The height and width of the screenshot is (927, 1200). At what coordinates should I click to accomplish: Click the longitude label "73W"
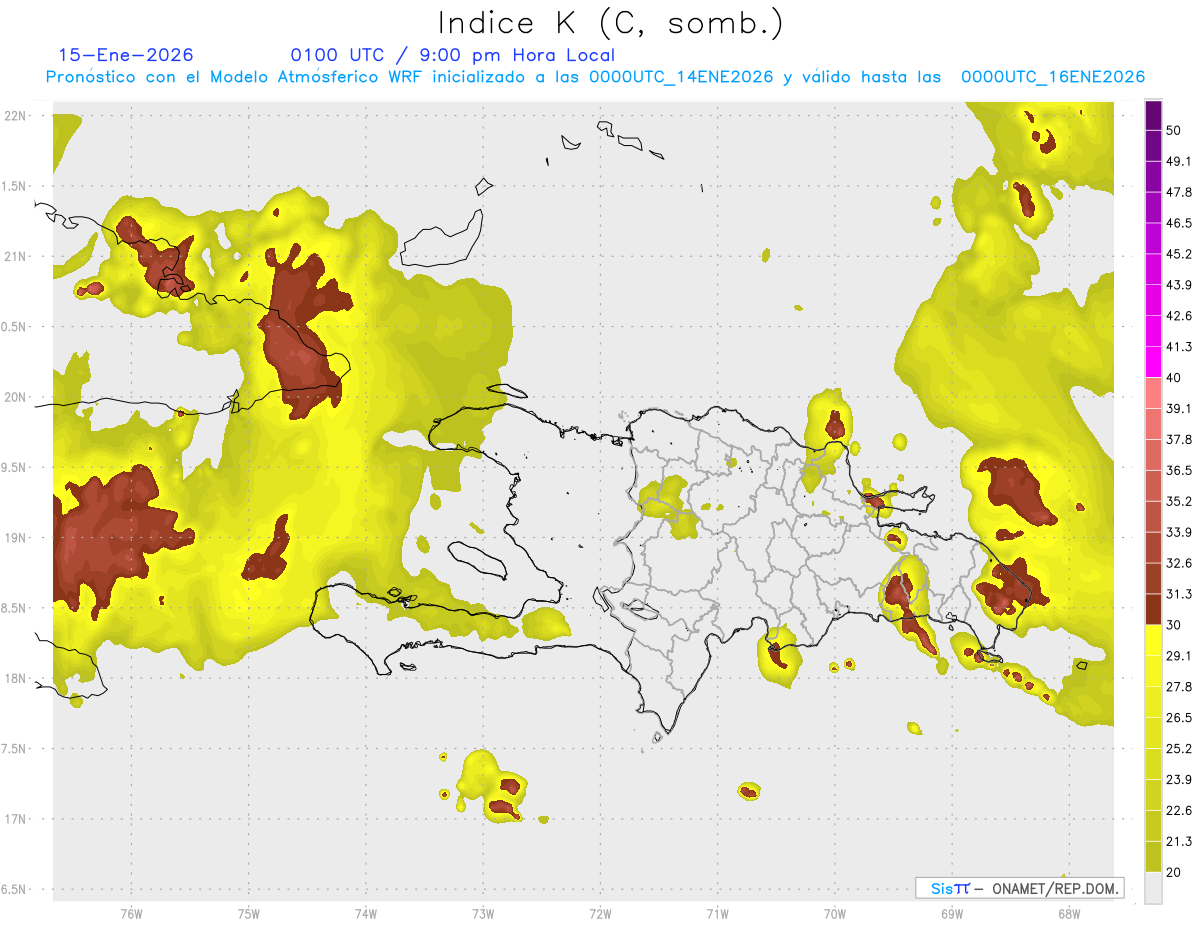pyautogui.click(x=483, y=913)
